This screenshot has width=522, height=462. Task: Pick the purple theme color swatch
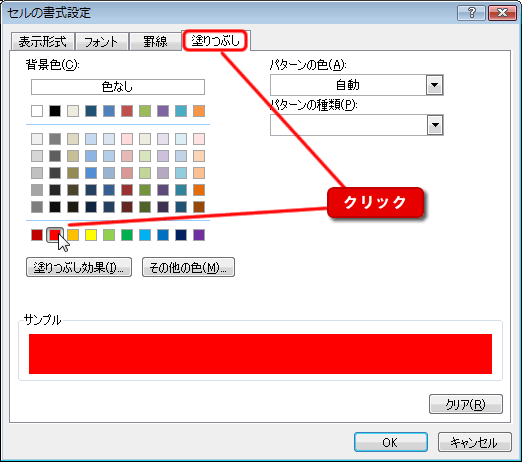click(x=163, y=111)
